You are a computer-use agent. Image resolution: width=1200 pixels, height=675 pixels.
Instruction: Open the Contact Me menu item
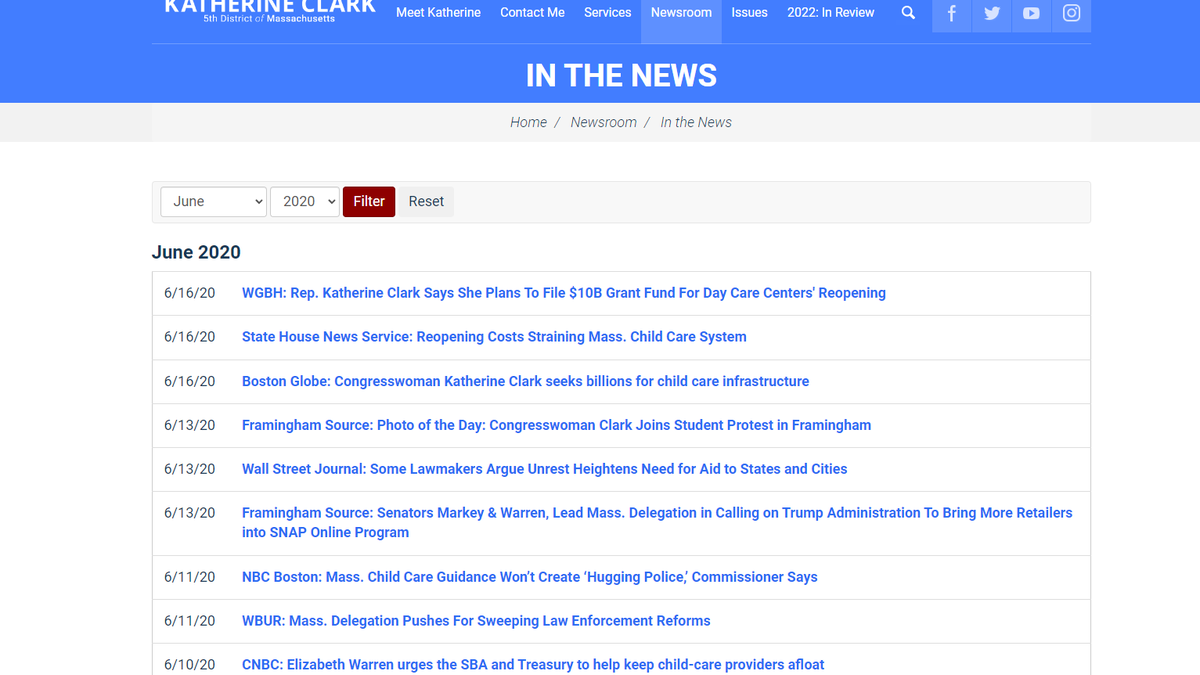tap(532, 13)
